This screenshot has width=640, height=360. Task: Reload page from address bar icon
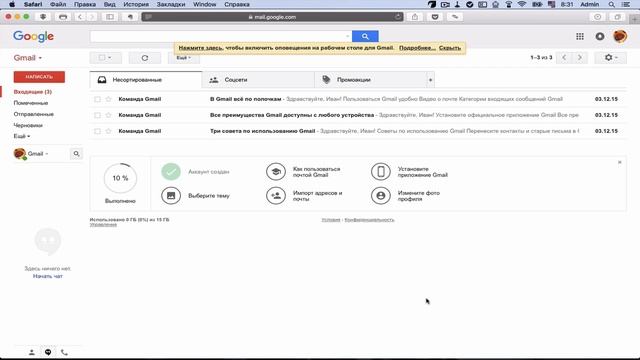click(x=398, y=17)
